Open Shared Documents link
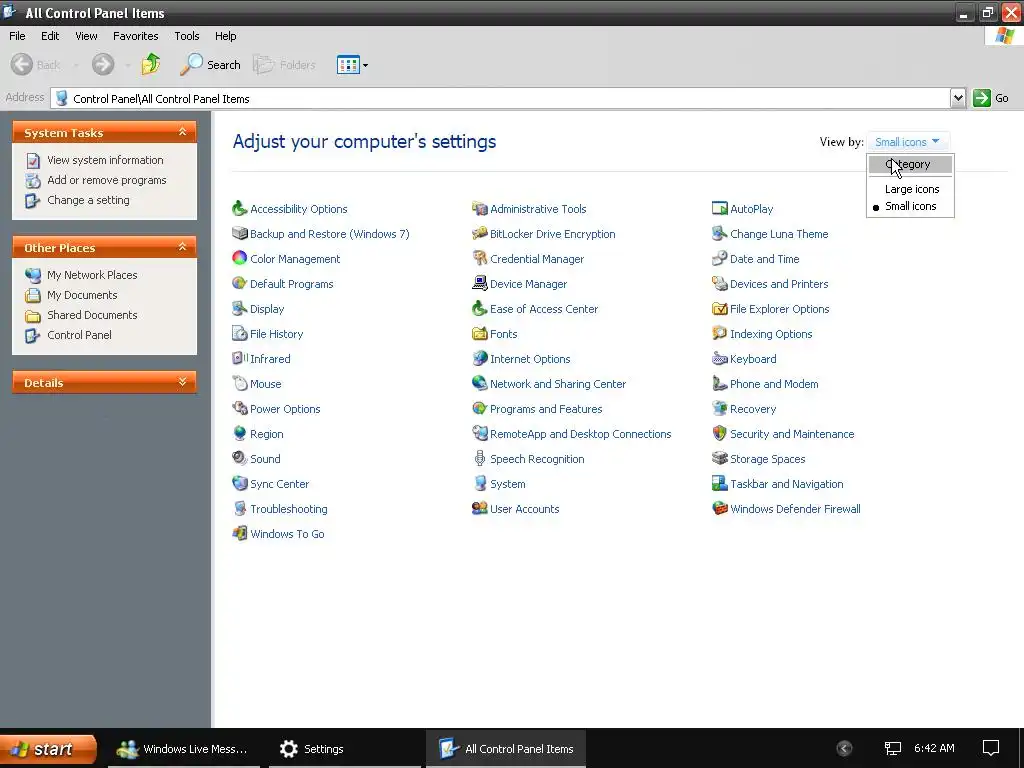Image resolution: width=1024 pixels, height=768 pixels. (92, 315)
